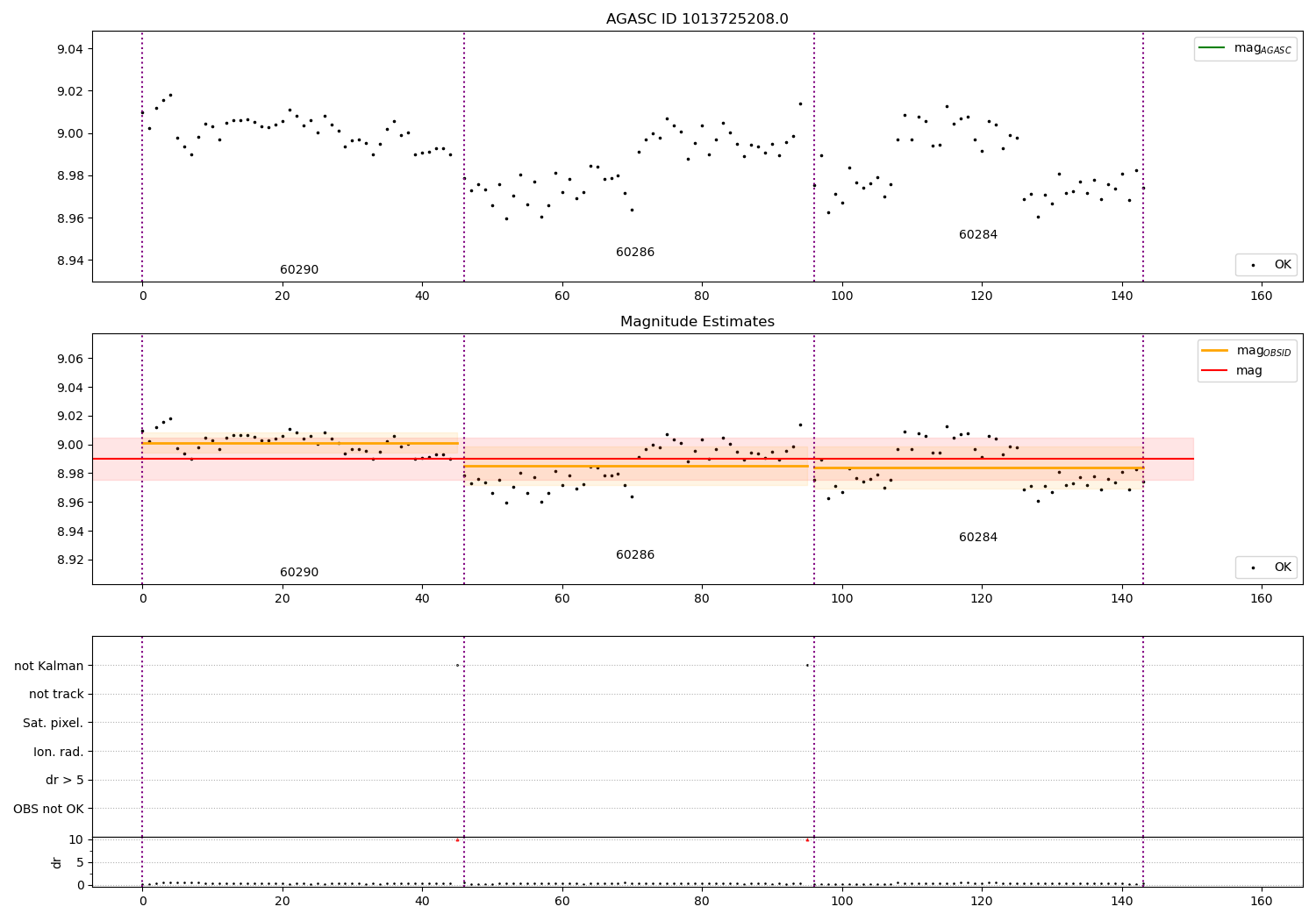The width and height of the screenshot is (1316, 921).
Task: Select the 60290 label in top plot
Action: pyautogui.click(x=299, y=270)
